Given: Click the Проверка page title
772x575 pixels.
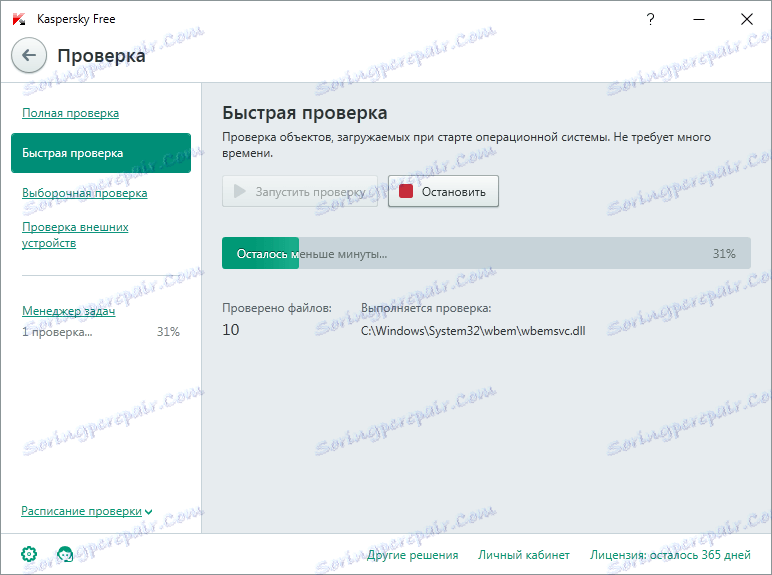Looking at the screenshot, I should [101, 56].
